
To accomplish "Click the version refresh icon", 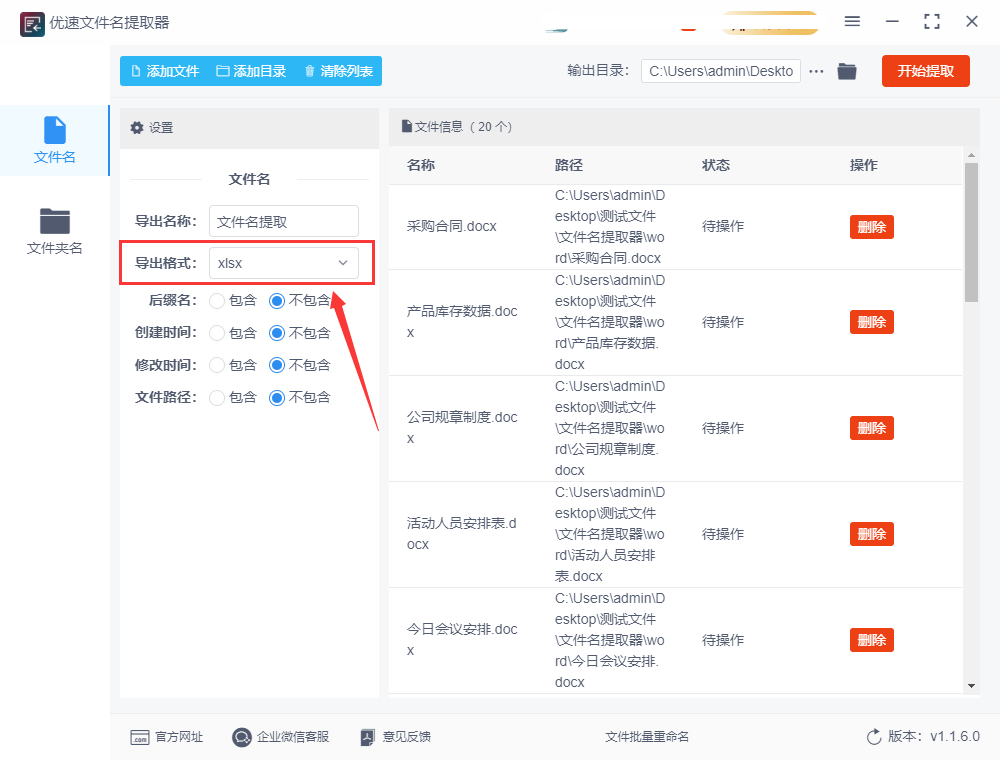I will click(x=874, y=737).
